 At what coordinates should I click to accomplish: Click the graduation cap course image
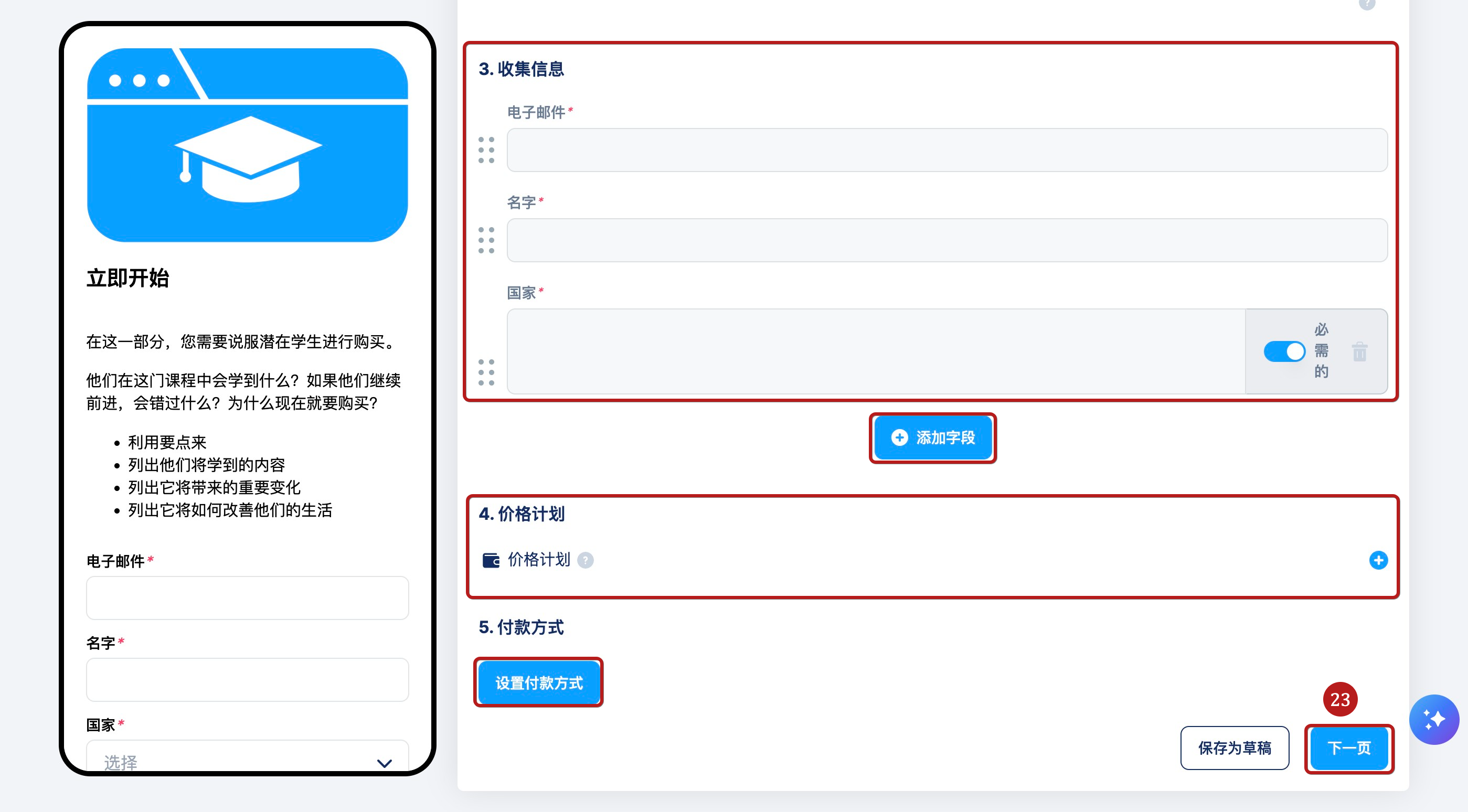tap(247, 145)
